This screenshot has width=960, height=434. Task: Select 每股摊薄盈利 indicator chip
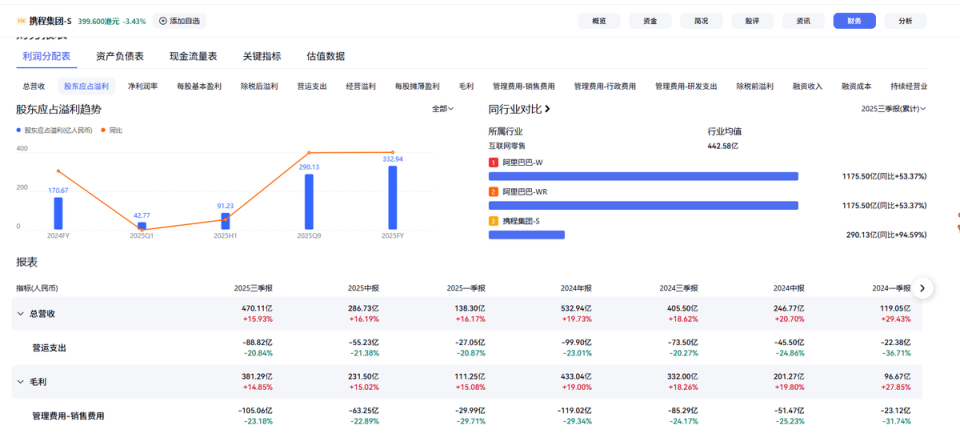point(417,86)
